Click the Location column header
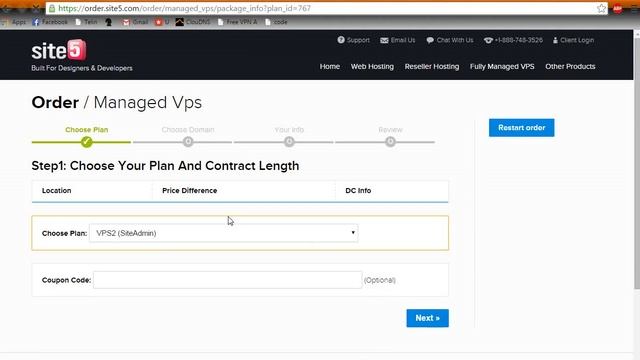The height and width of the screenshot is (360, 640). pyautogui.click(x=56, y=191)
